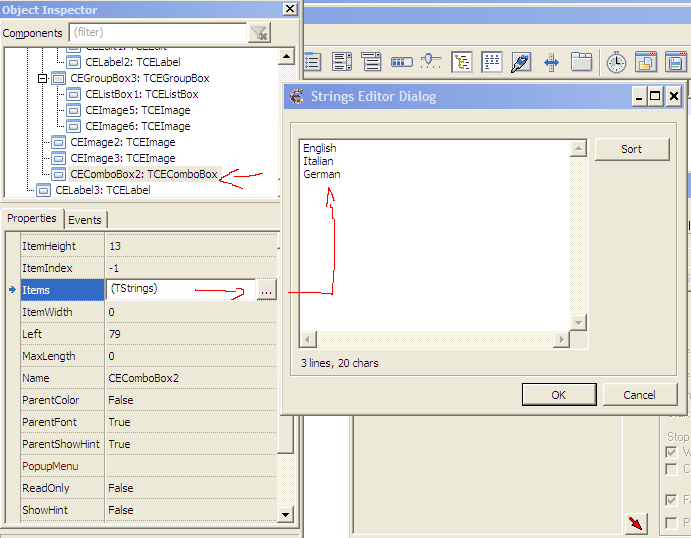Cancel the Strings Editor Dialog

pos(639,394)
